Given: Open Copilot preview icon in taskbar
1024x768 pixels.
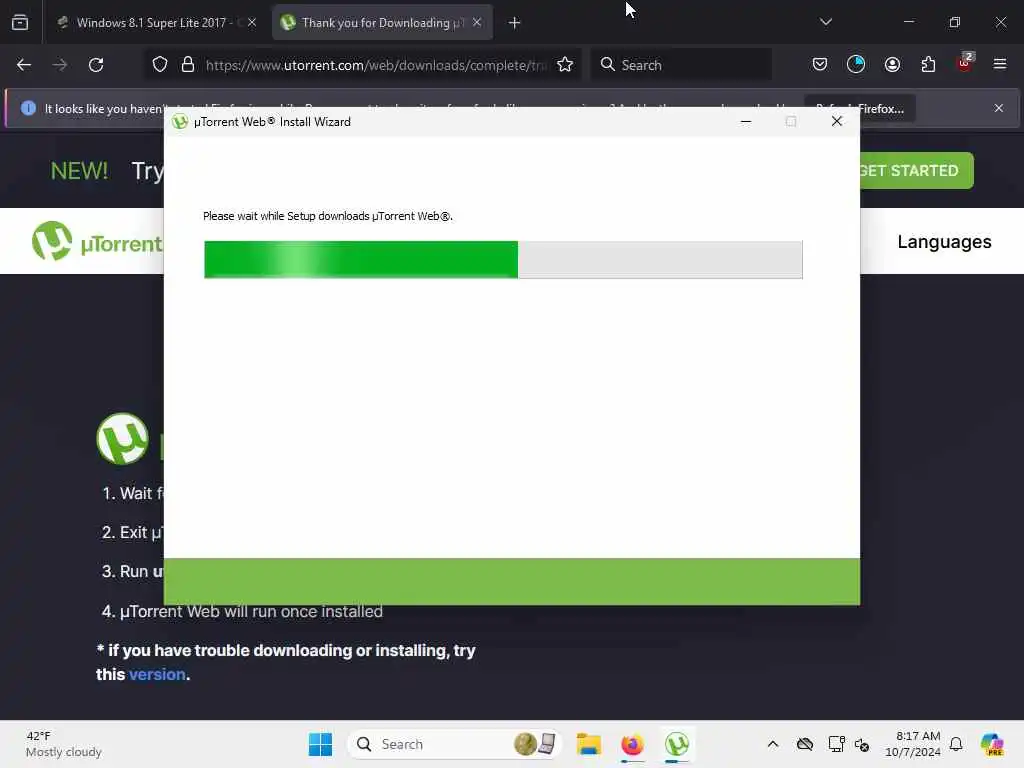Looking at the screenshot, I should coord(992,744).
